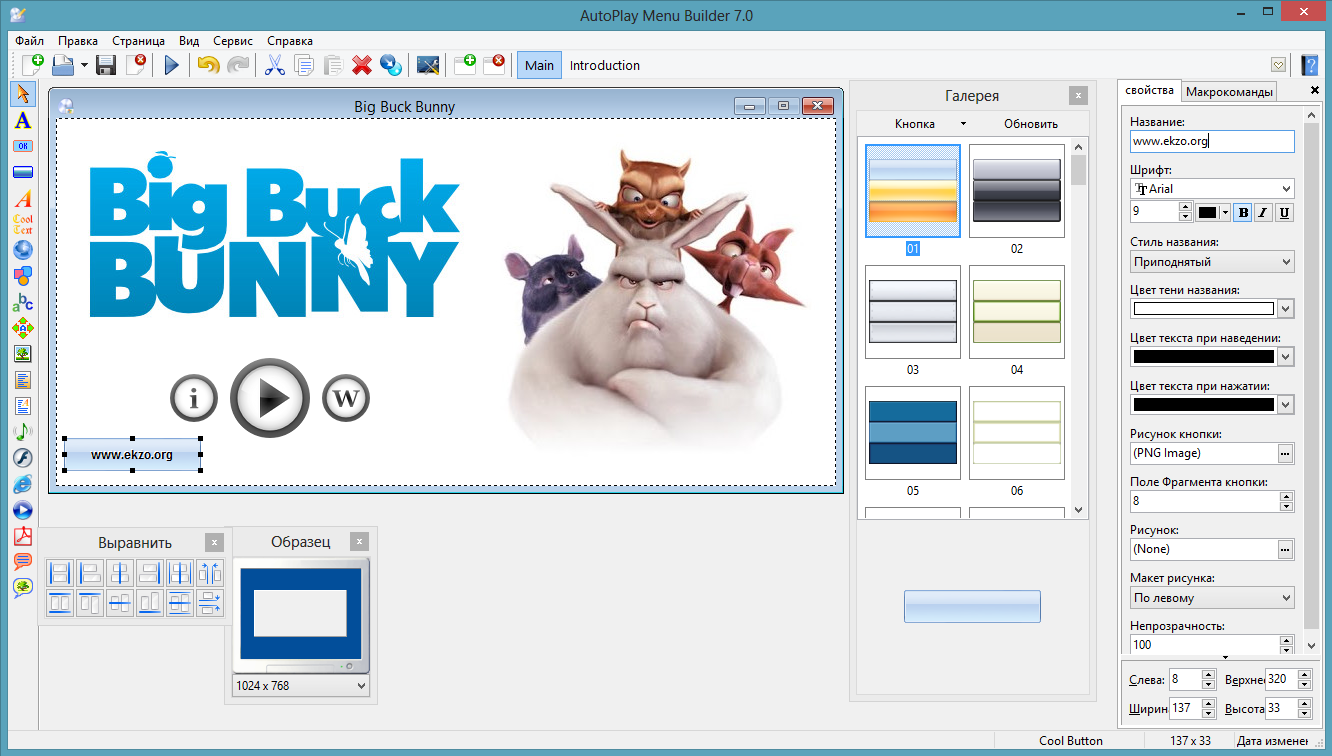Browse for Рисунок (None) with ellipsis button
The height and width of the screenshot is (756, 1332).
1285,549
